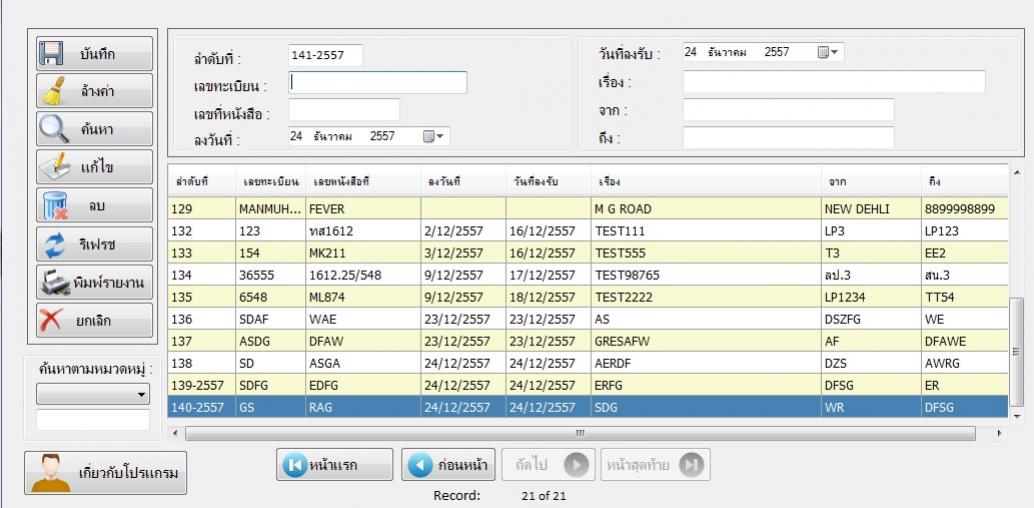The image size is (1034, 508).
Task: Expand the ค้นหาตามหมวดหมู่ category combo box
Action: [93, 395]
